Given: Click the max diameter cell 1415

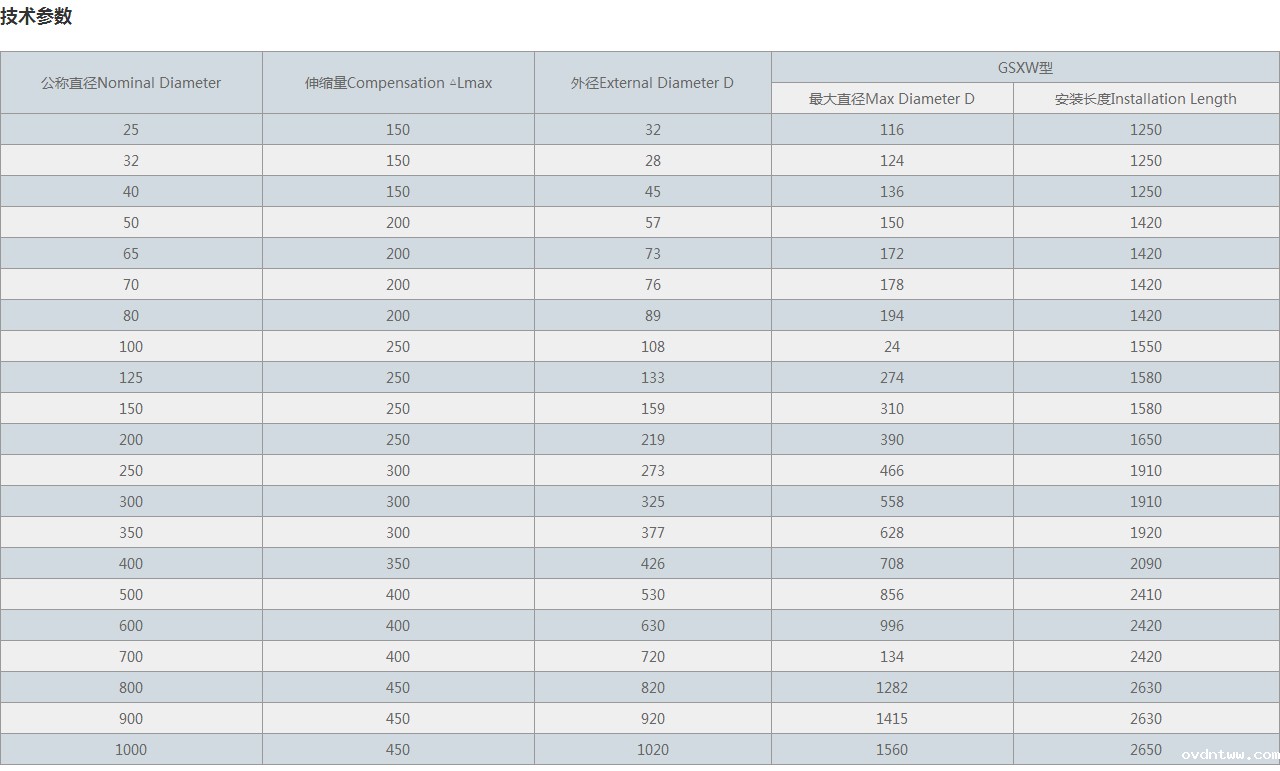Looking at the screenshot, I should point(892,719).
